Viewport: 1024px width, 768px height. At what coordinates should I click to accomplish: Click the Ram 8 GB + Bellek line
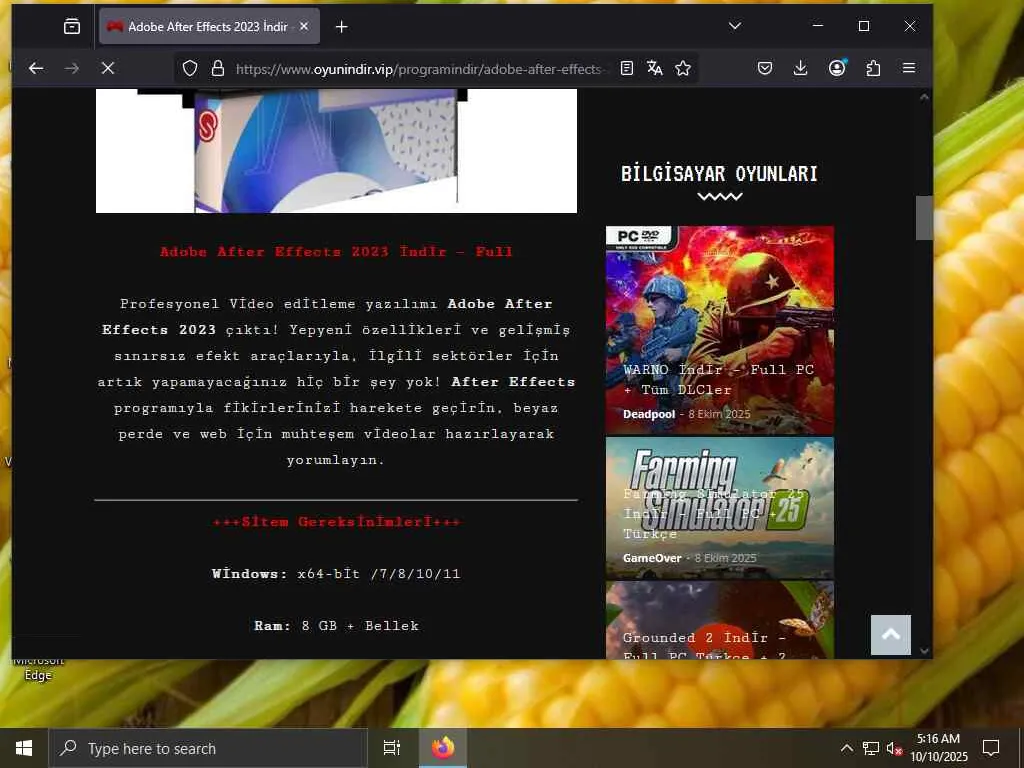(x=336, y=626)
